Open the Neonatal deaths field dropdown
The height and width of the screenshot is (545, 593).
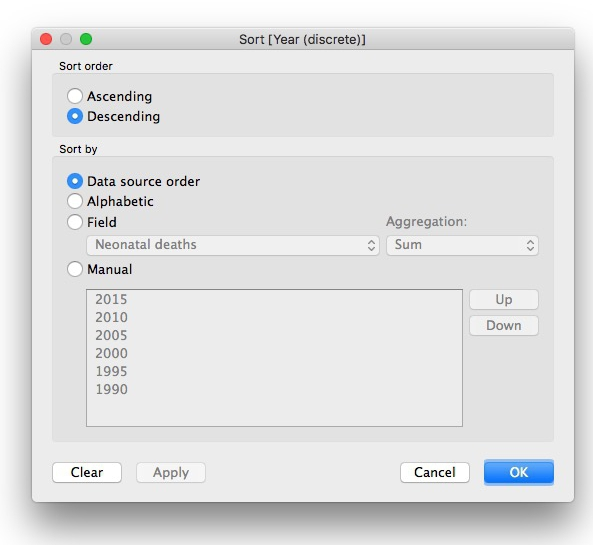[233, 245]
